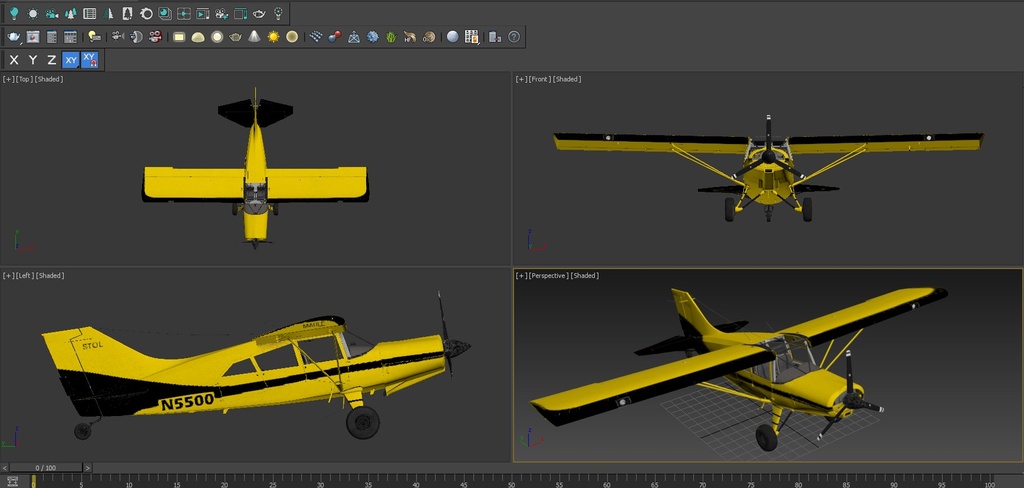Screen dimensions: 1024x488
Task: Click the help question mark icon
Action: (x=514, y=37)
